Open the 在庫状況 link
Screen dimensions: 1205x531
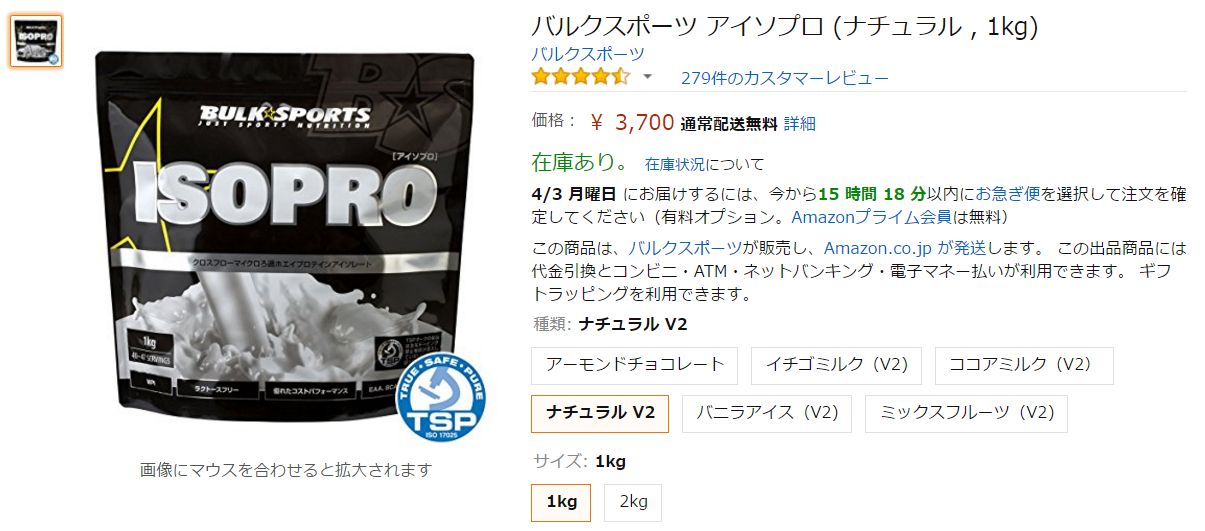pyautogui.click(x=675, y=163)
